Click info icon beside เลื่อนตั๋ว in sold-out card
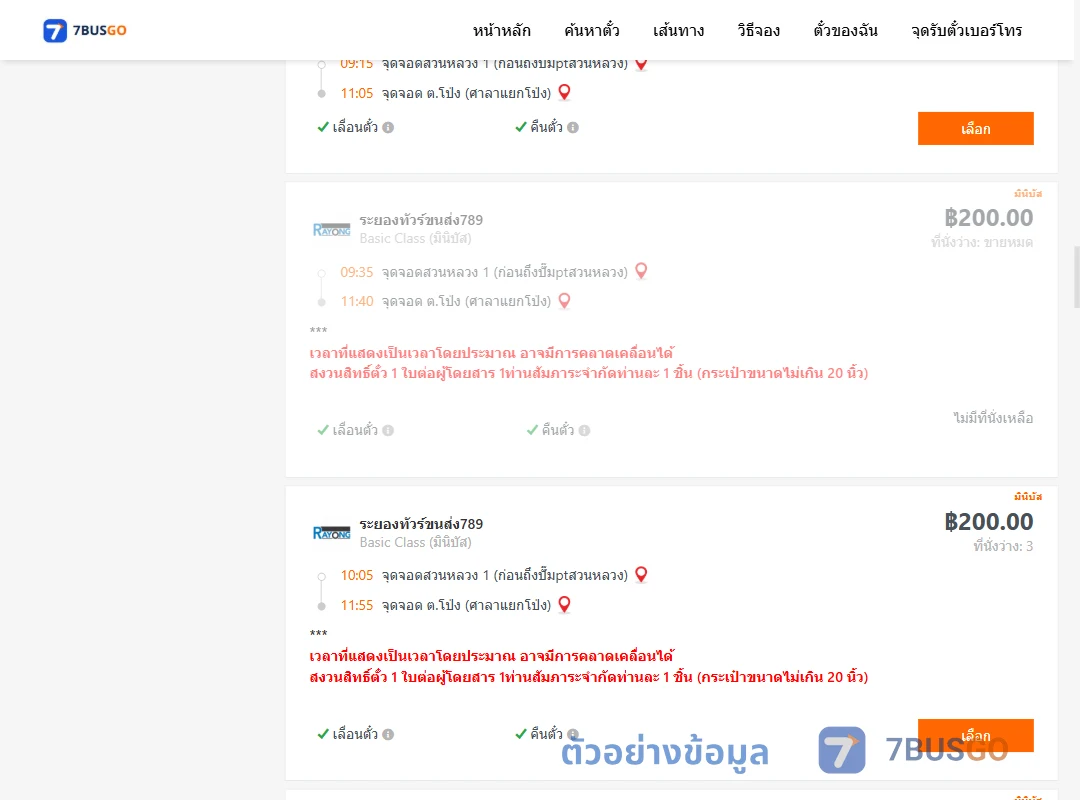This screenshot has height=800, width=1080. click(388, 431)
